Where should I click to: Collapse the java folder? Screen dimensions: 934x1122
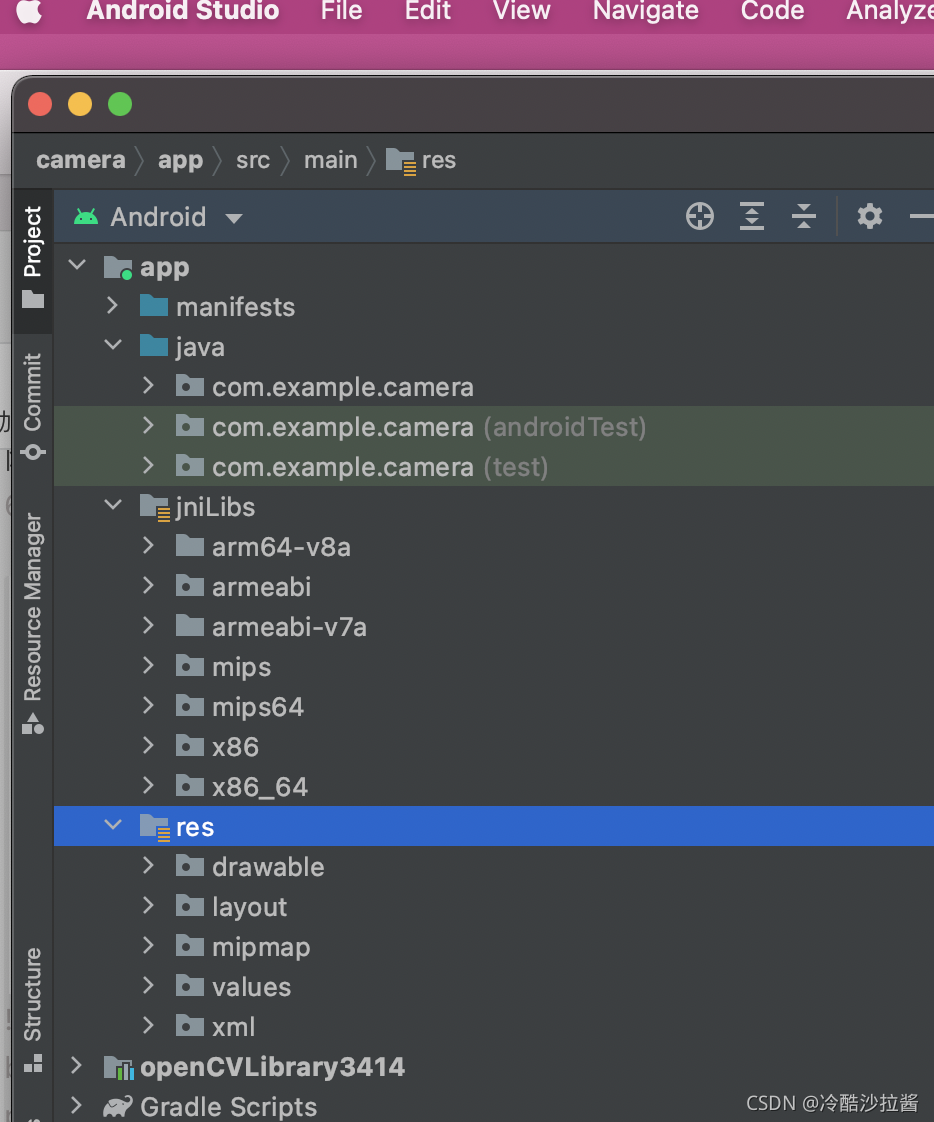click(113, 346)
